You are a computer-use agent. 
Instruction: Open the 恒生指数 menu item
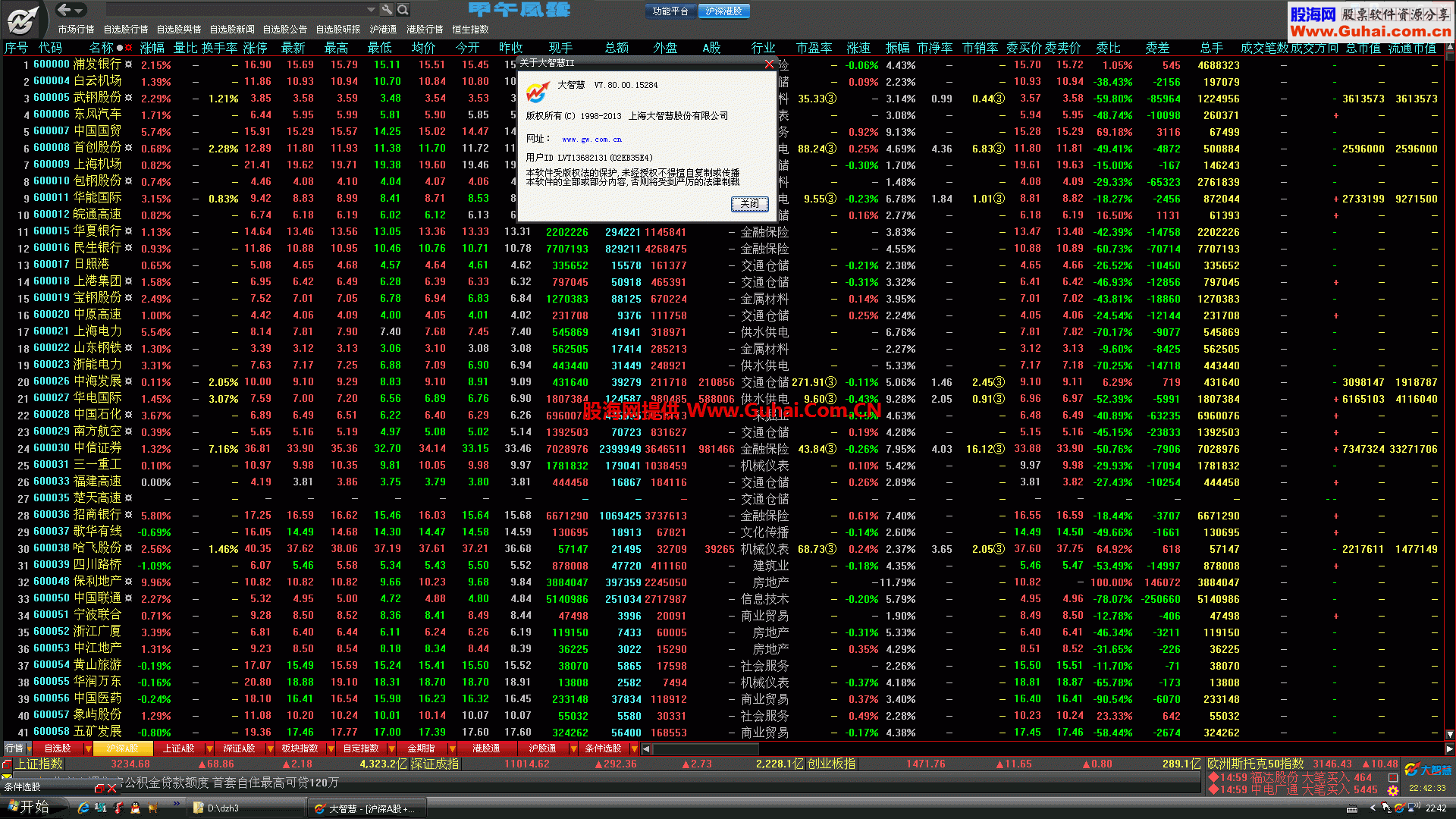pos(470,30)
